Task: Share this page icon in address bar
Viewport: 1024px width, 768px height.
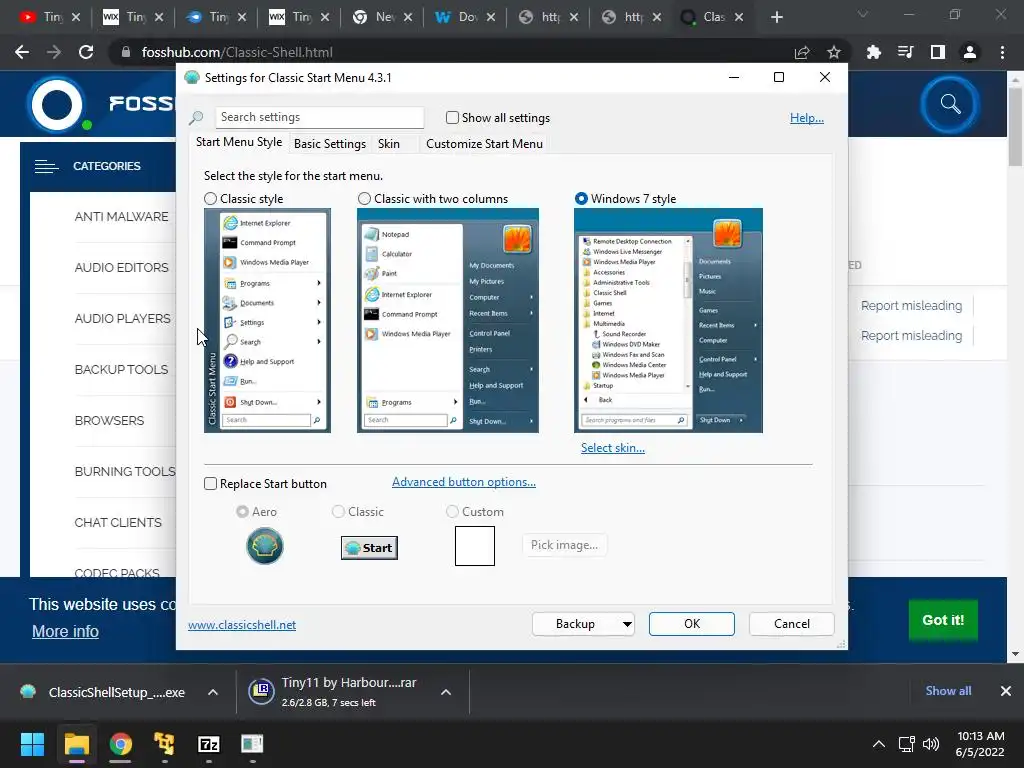Action: [x=802, y=52]
